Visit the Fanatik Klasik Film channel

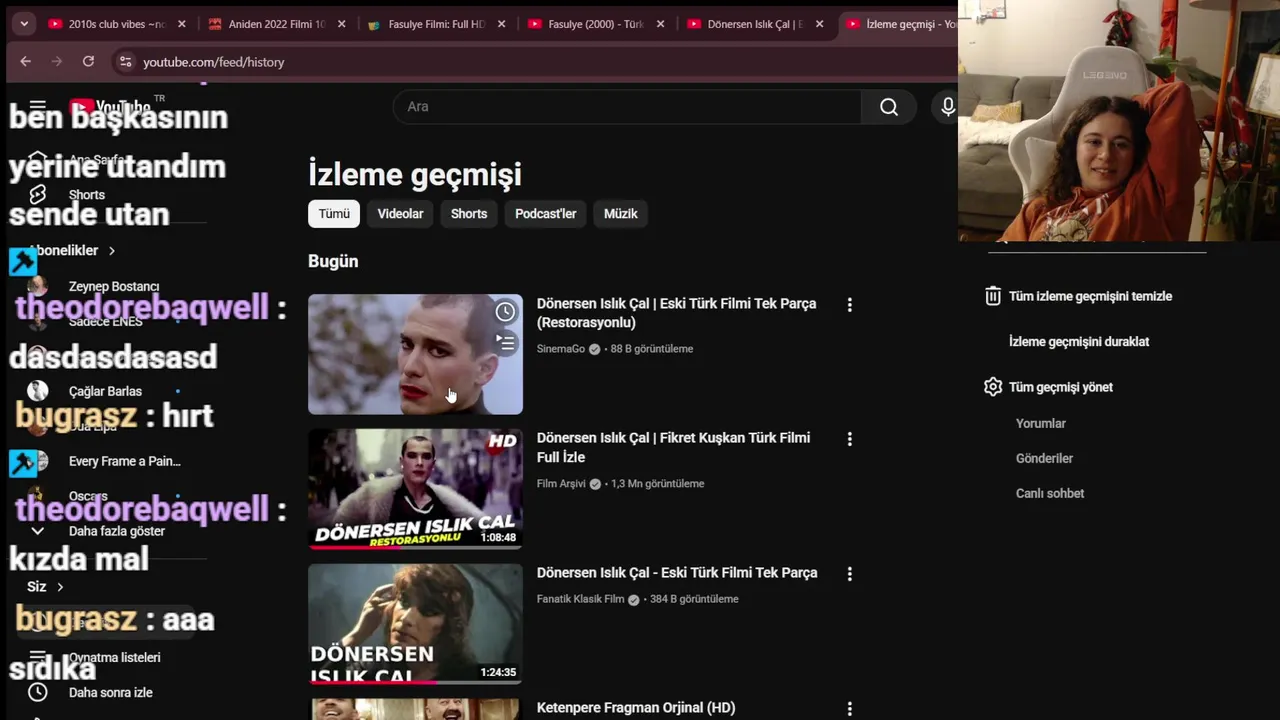coord(580,599)
